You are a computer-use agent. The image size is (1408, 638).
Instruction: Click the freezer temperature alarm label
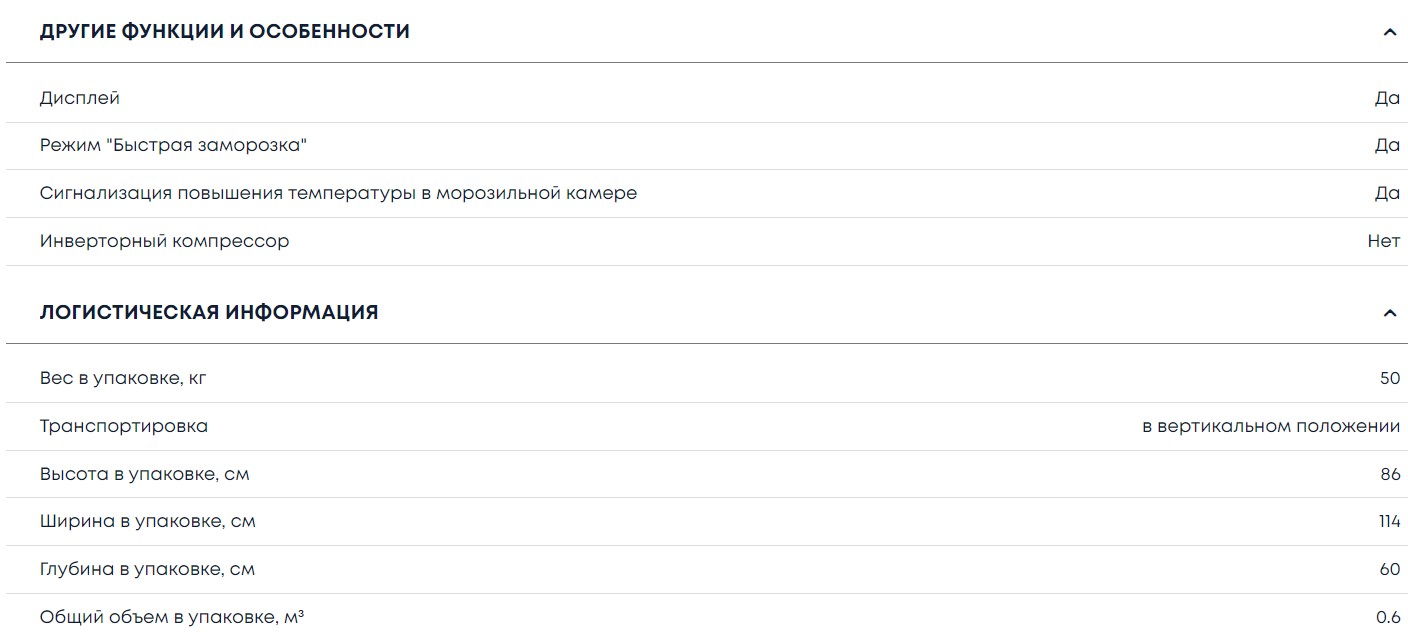click(338, 193)
